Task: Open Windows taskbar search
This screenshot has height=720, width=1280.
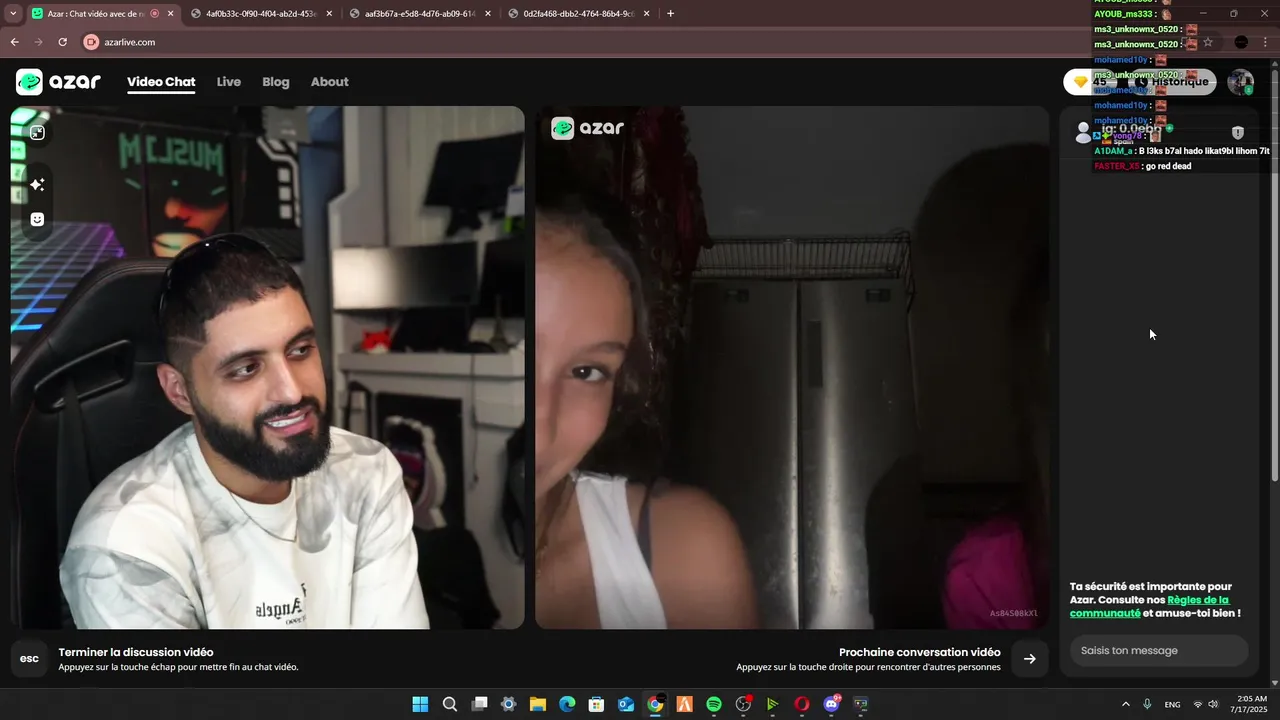Action: click(x=450, y=704)
